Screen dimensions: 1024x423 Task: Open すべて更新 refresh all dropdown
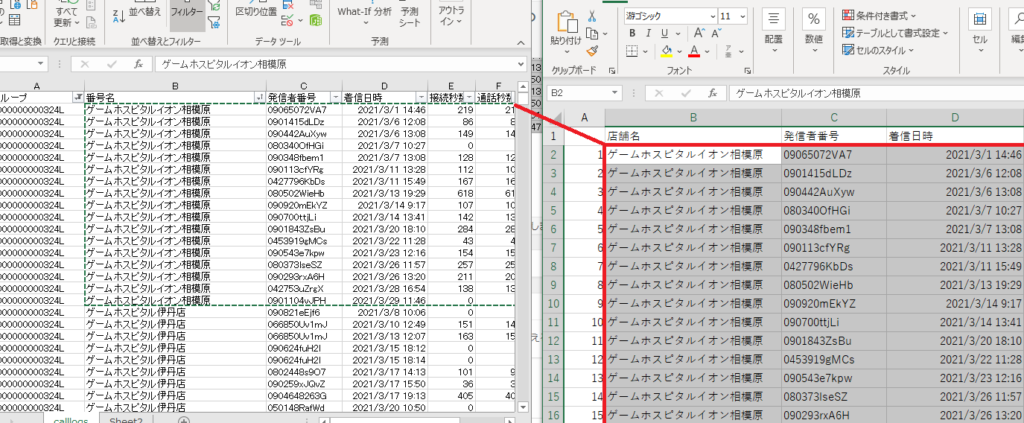67,17
